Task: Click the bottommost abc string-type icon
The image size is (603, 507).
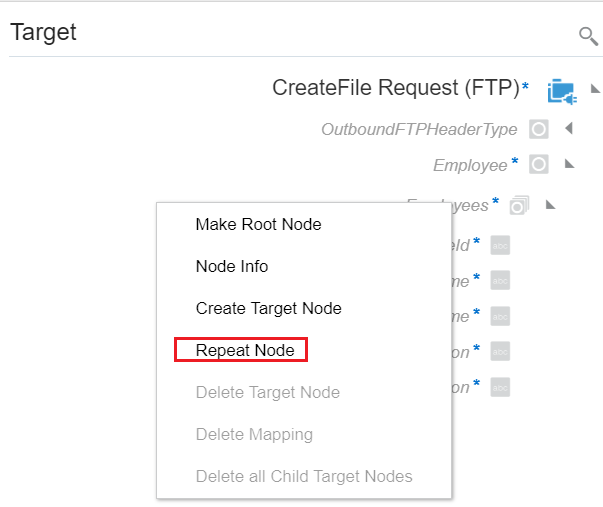Action: click(501, 386)
